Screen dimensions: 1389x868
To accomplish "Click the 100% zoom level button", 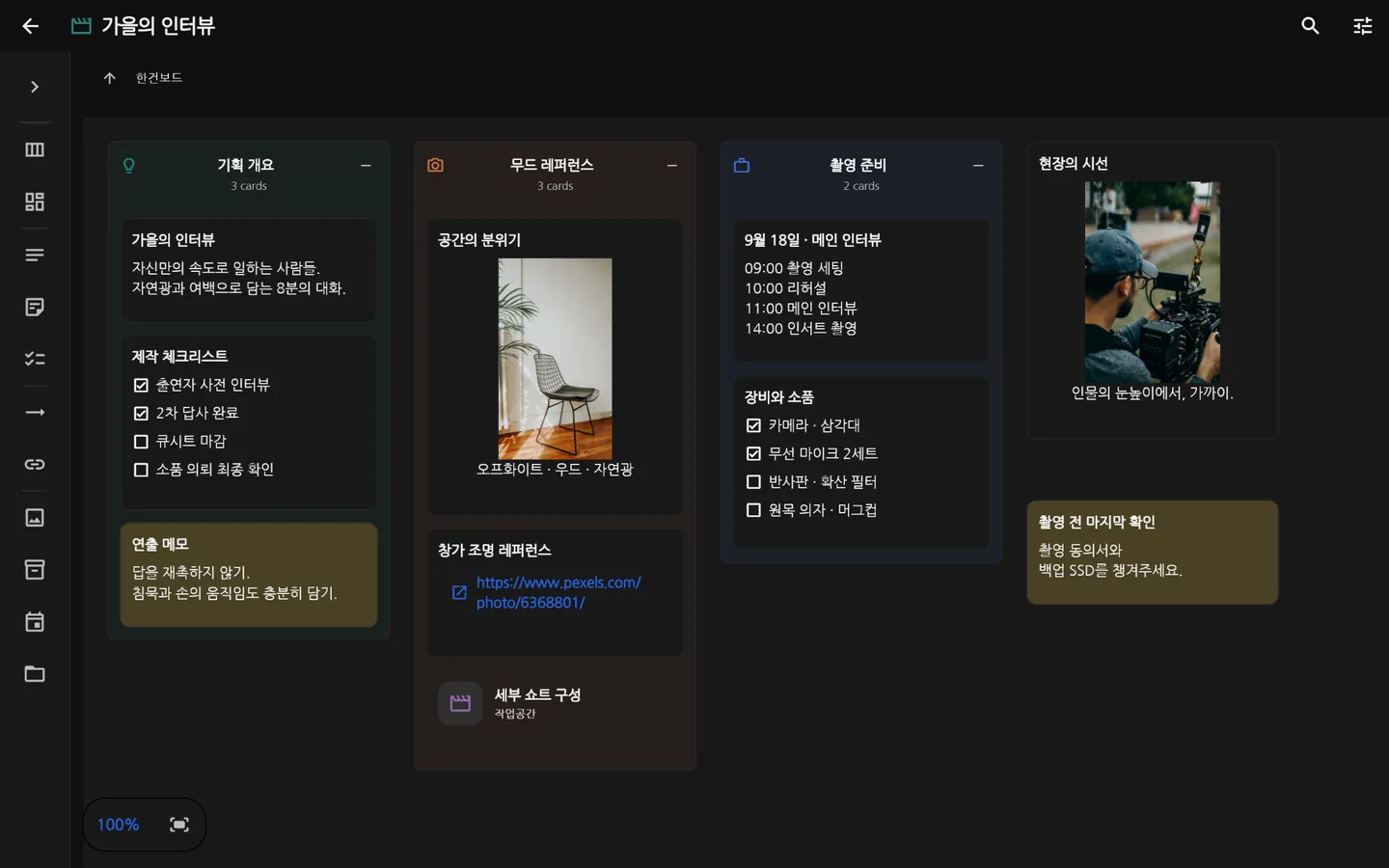I will 118,825.
